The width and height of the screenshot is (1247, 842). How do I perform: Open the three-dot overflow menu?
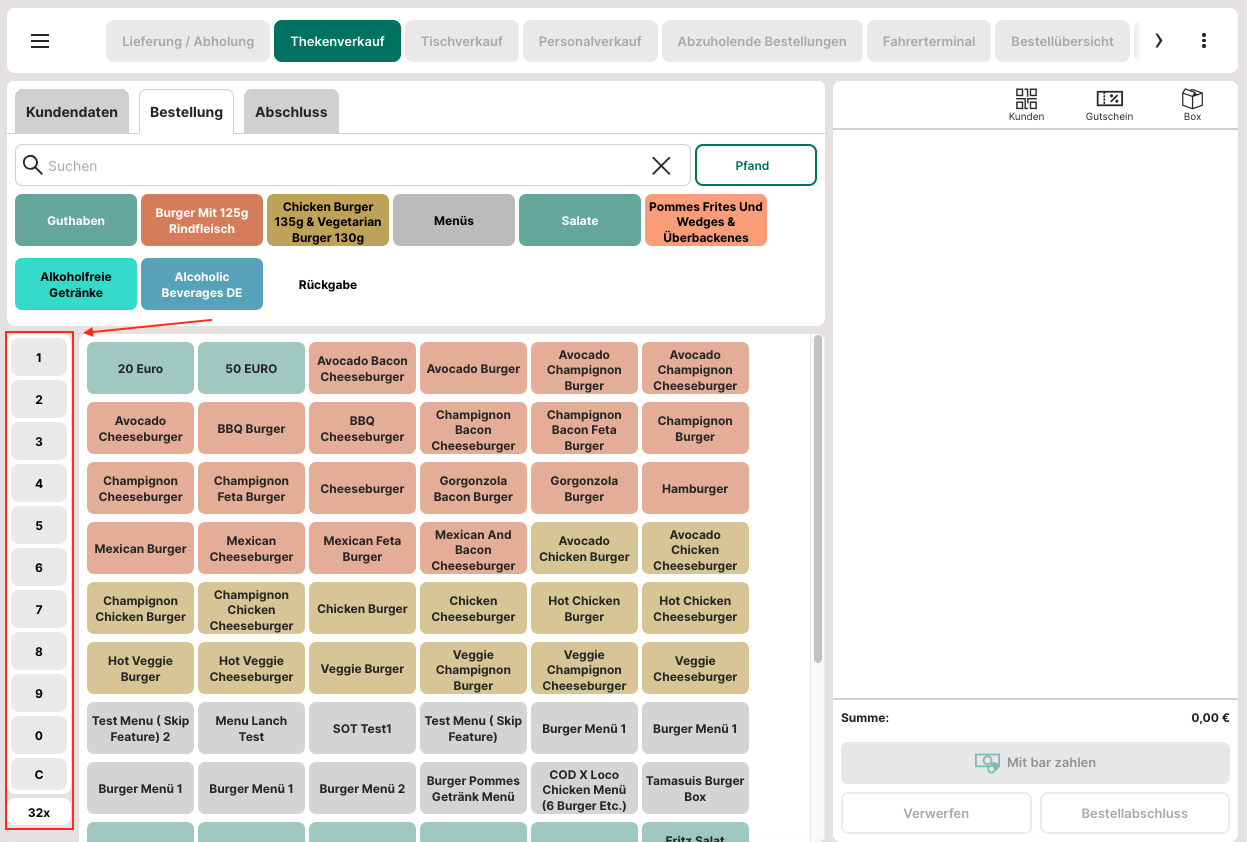(x=1203, y=41)
